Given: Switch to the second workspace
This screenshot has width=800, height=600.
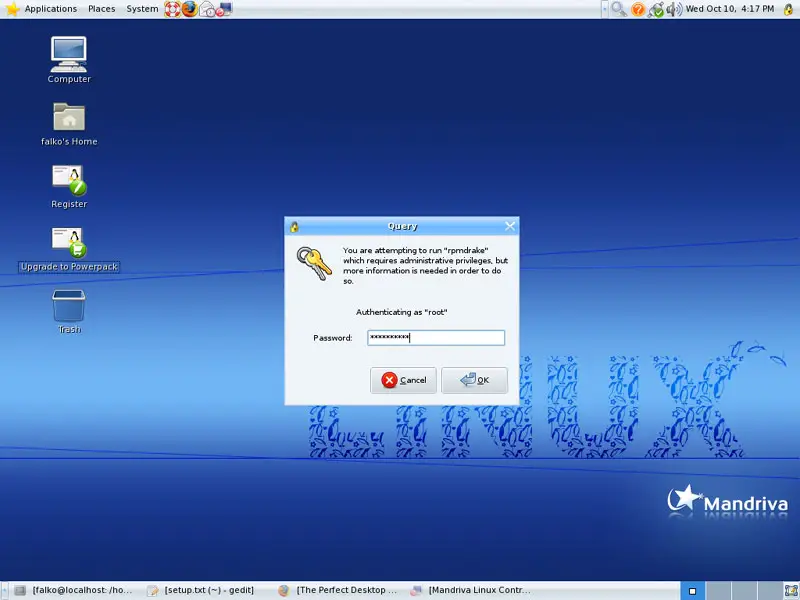Looking at the screenshot, I should pyautogui.click(x=718, y=591).
